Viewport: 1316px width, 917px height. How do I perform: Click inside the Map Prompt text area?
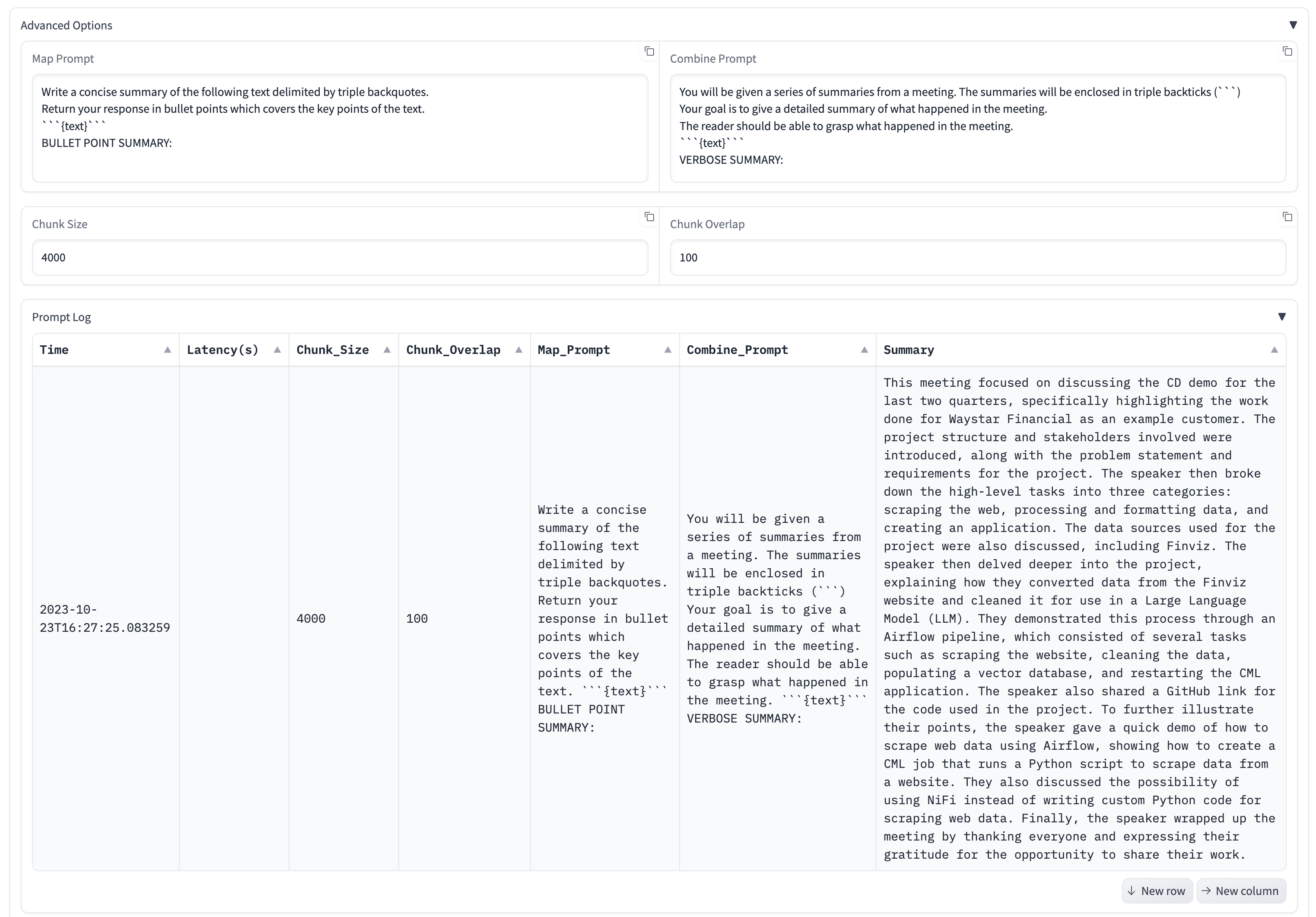pos(339,128)
